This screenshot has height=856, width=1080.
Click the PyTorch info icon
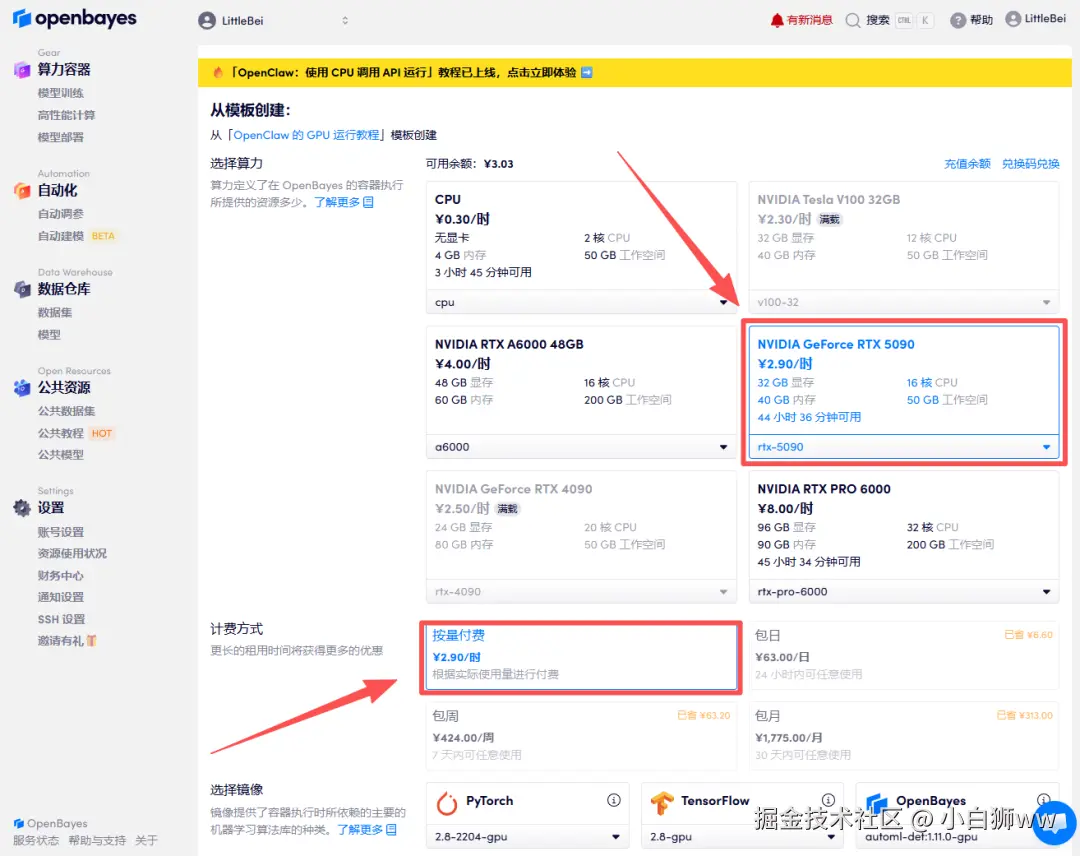[x=614, y=800]
